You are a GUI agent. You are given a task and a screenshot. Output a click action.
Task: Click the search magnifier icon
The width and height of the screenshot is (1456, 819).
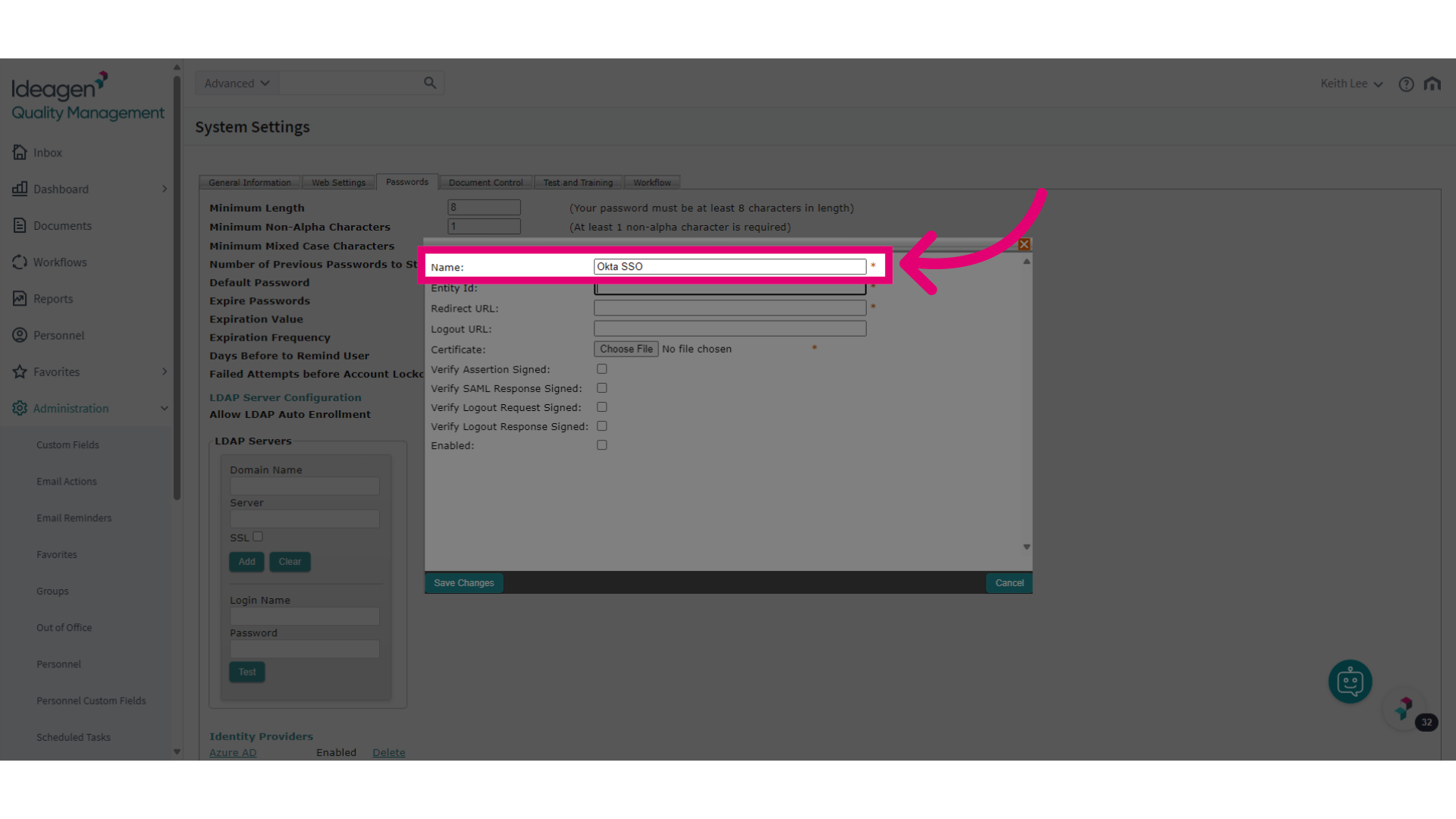[x=430, y=83]
